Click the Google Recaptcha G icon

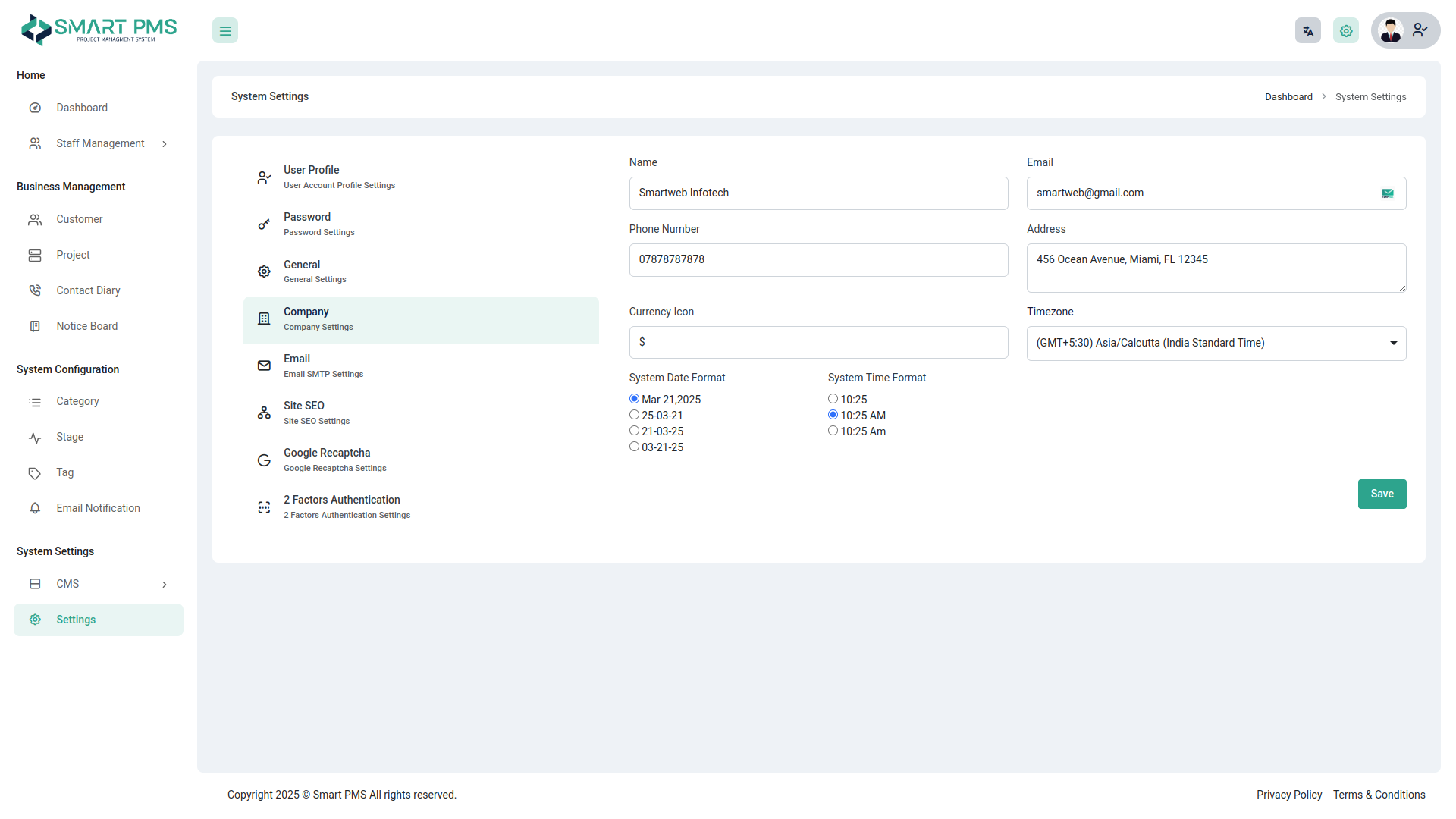coord(264,460)
